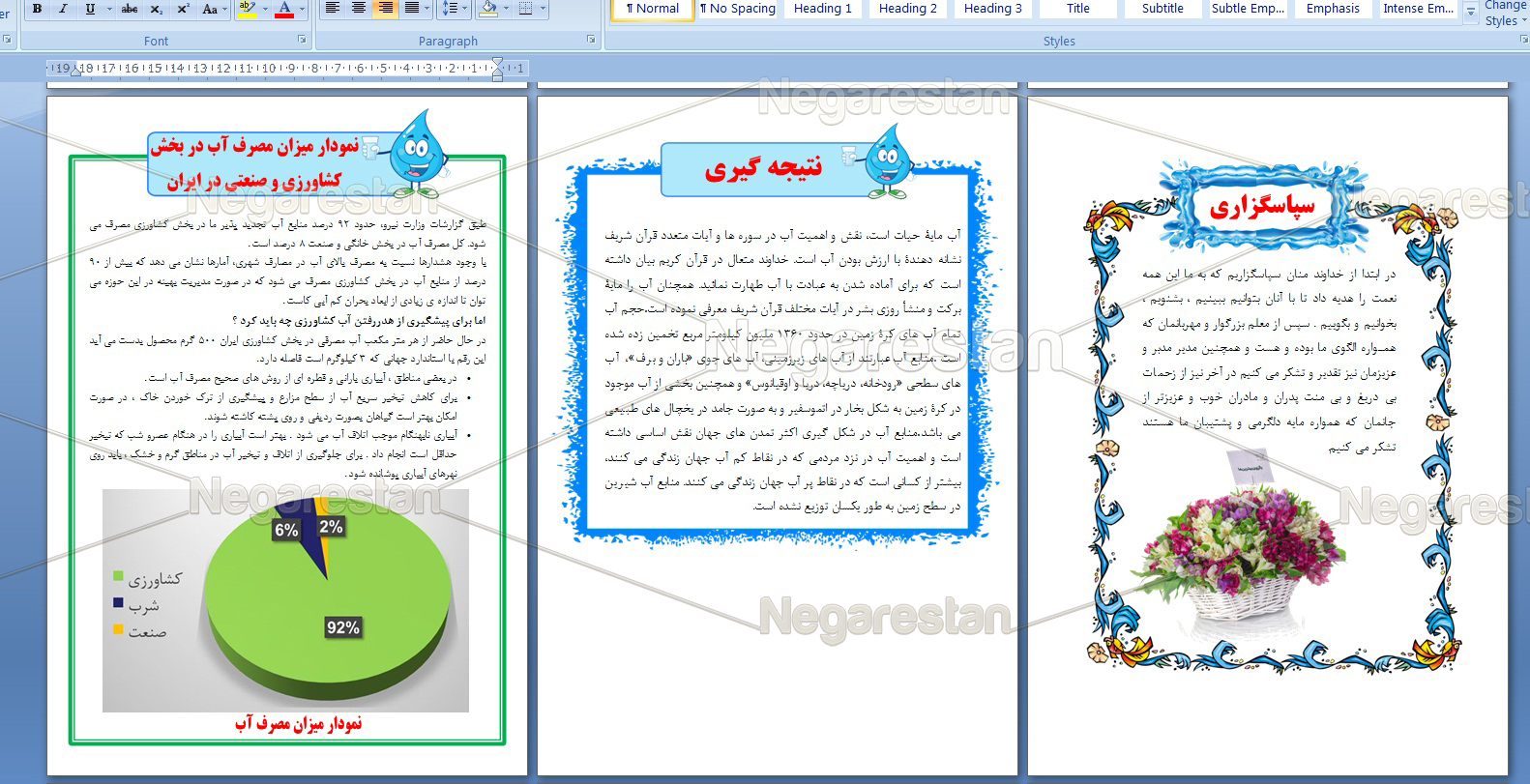Image resolution: width=1530 pixels, height=784 pixels.
Task: Apply subscript formatting
Action: [x=157, y=9]
